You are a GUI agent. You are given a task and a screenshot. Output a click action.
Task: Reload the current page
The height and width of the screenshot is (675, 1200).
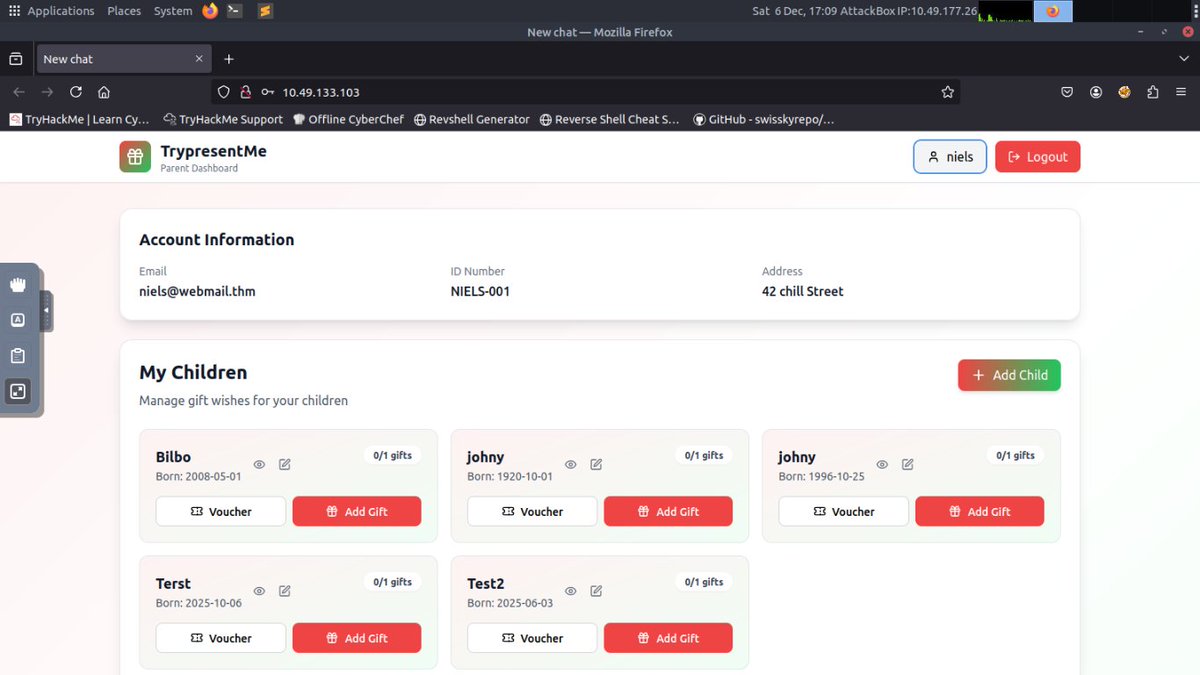pos(76,92)
